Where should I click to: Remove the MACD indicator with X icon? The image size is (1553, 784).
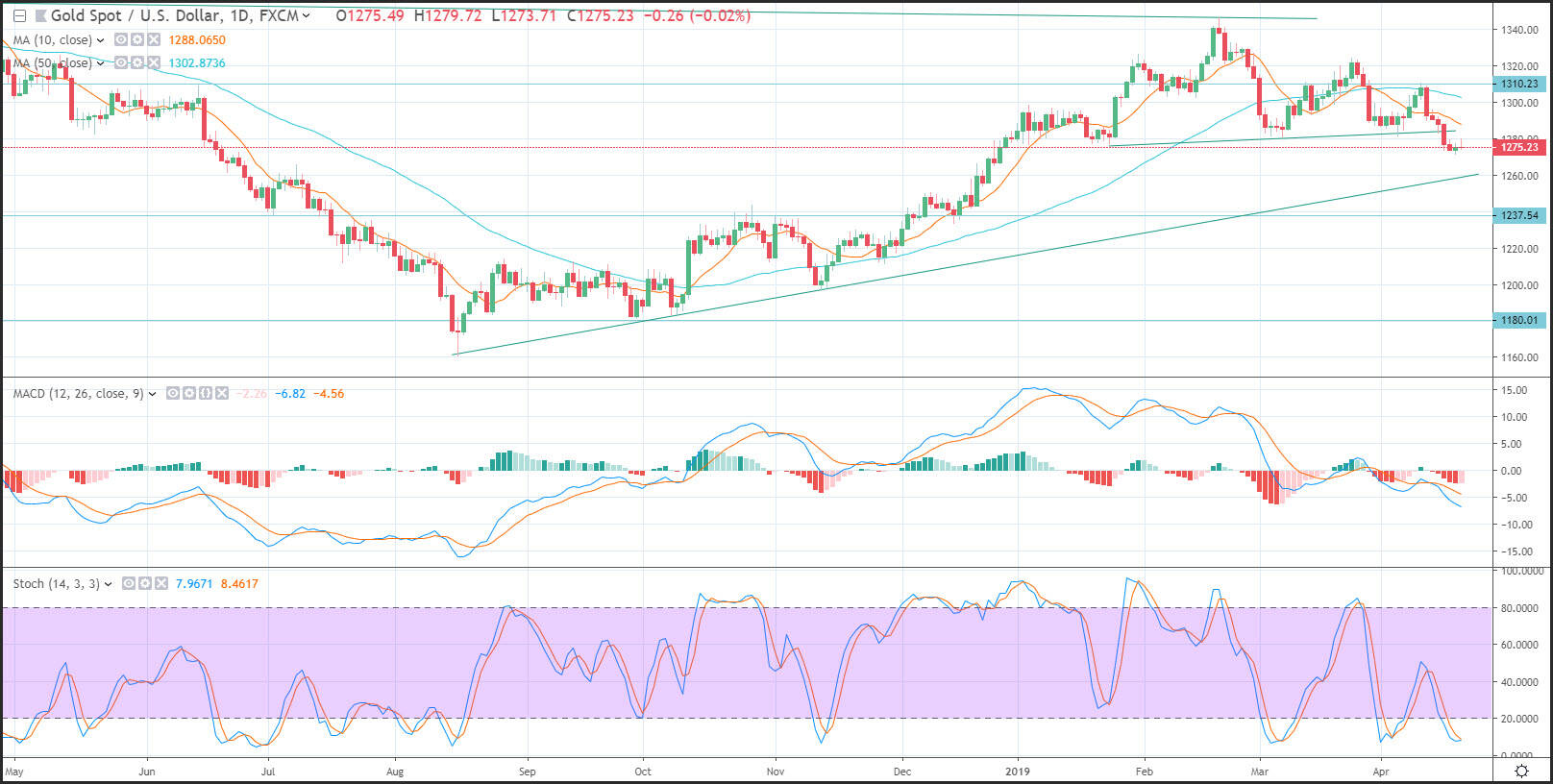click(x=222, y=394)
